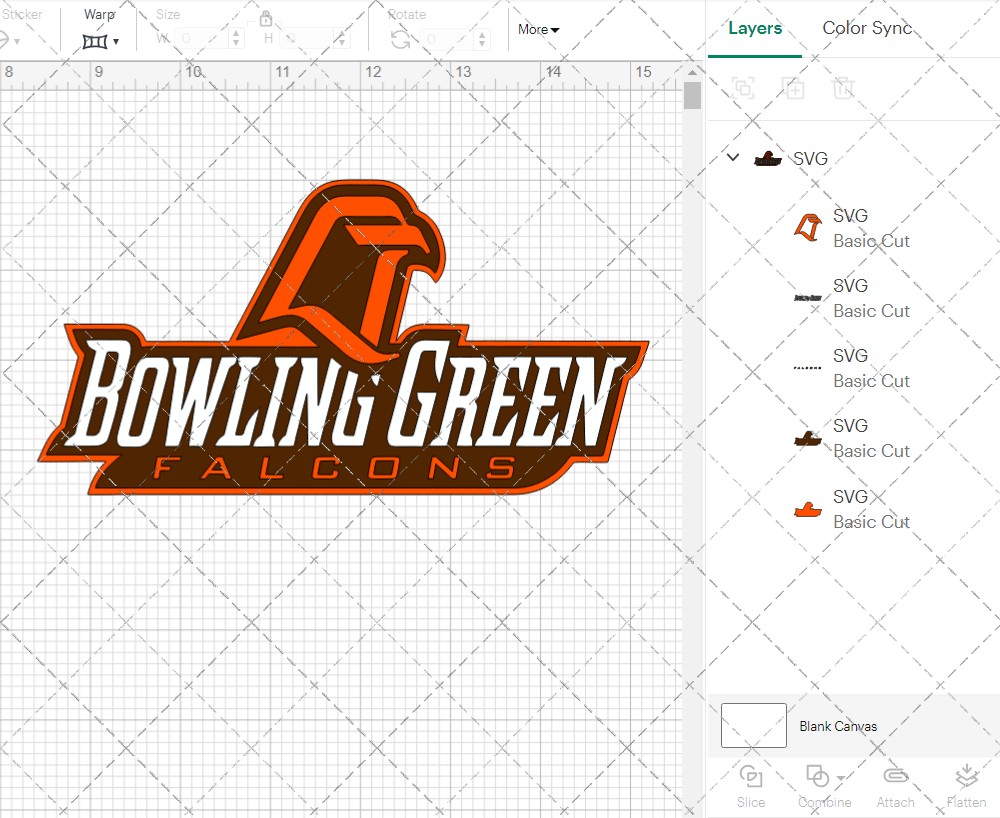The height and width of the screenshot is (818, 1000).
Task: Open the Combine dropdown arrow
Action: pos(838,776)
